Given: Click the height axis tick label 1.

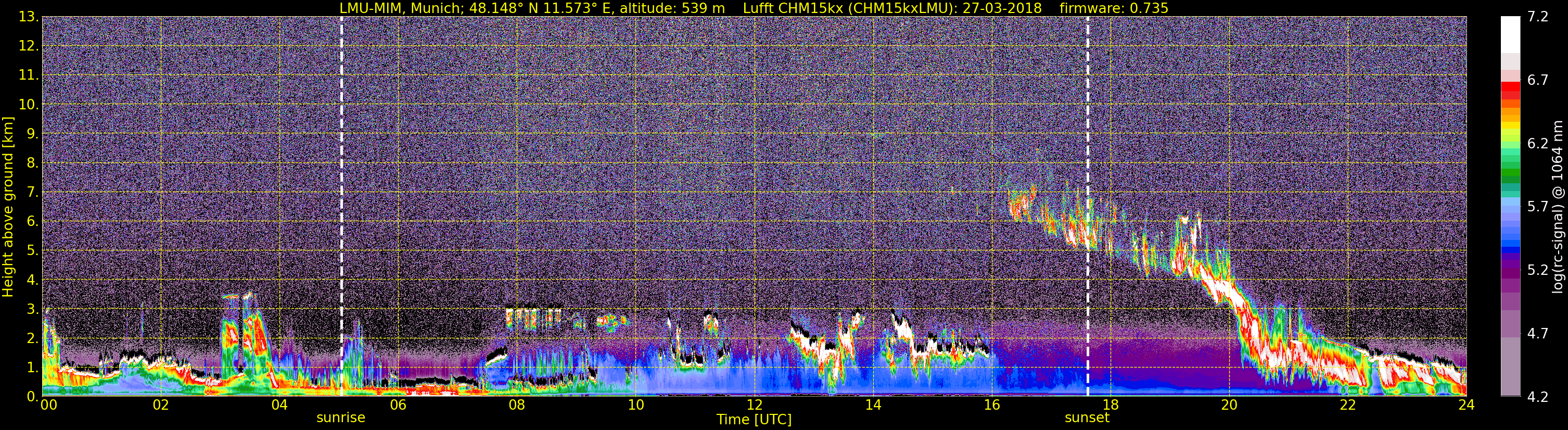Looking at the screenshot, I should click(x=33, y=368).
